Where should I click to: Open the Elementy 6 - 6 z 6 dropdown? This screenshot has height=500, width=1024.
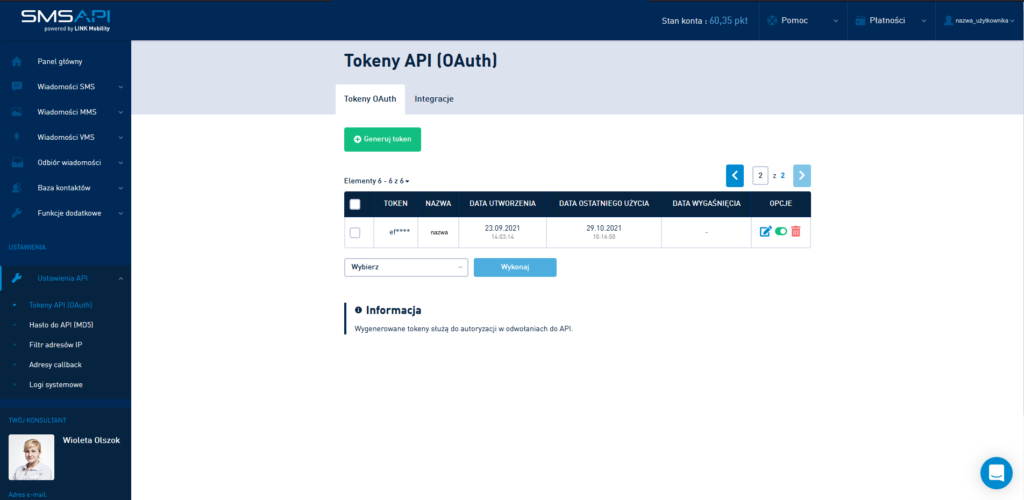click(x=377, y=181)
